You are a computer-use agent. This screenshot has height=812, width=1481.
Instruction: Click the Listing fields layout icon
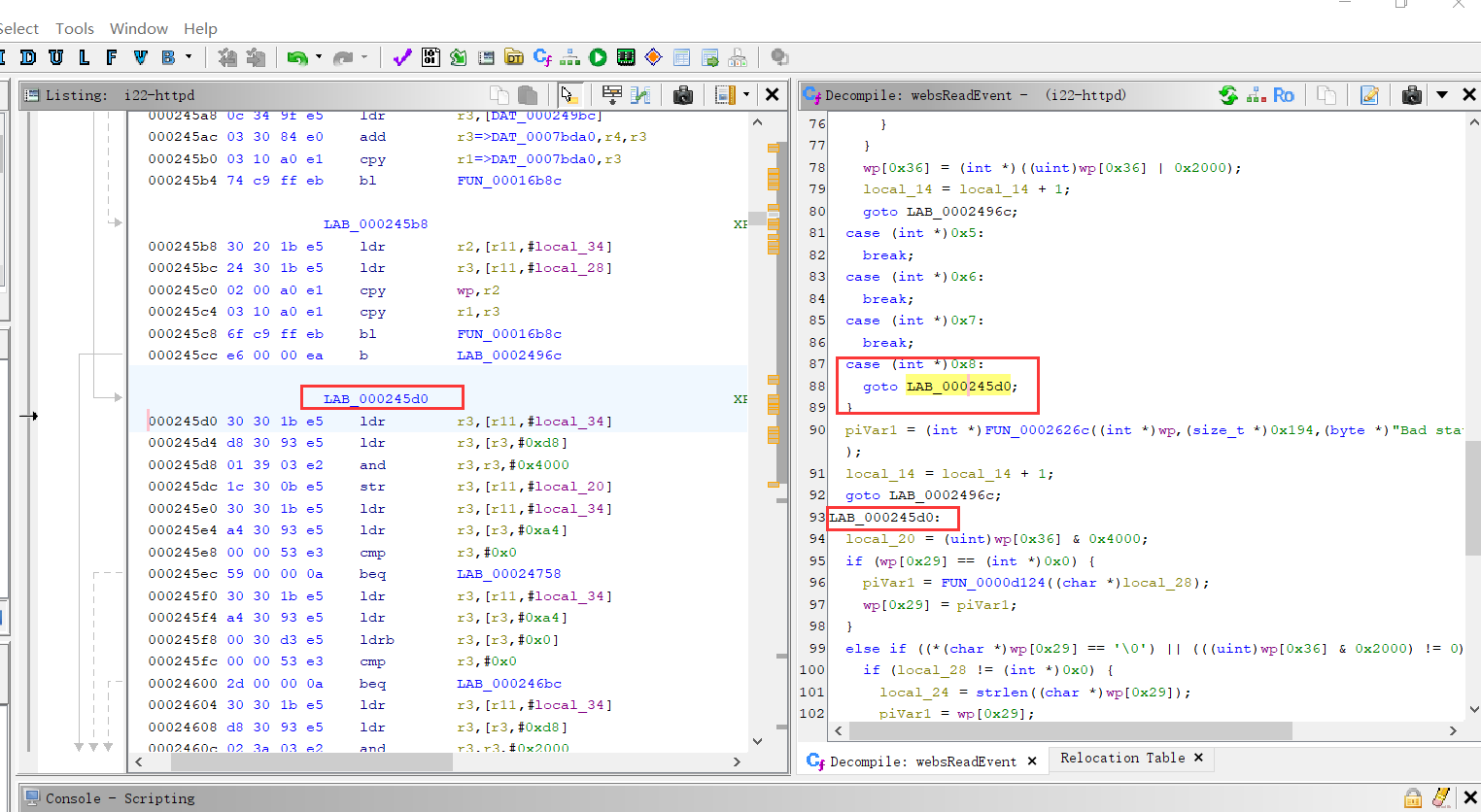click(x=725, y=94)
